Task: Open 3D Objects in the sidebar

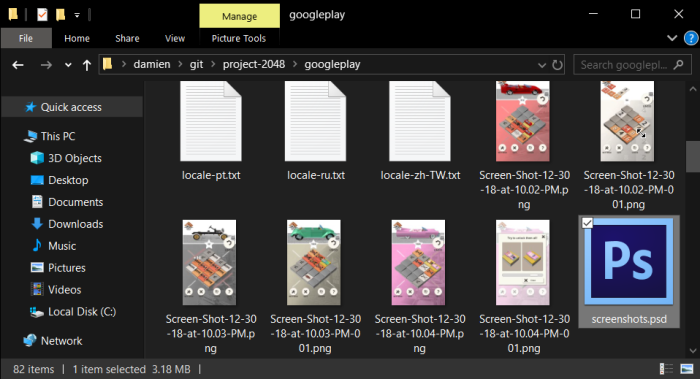Action: (75, 158)
